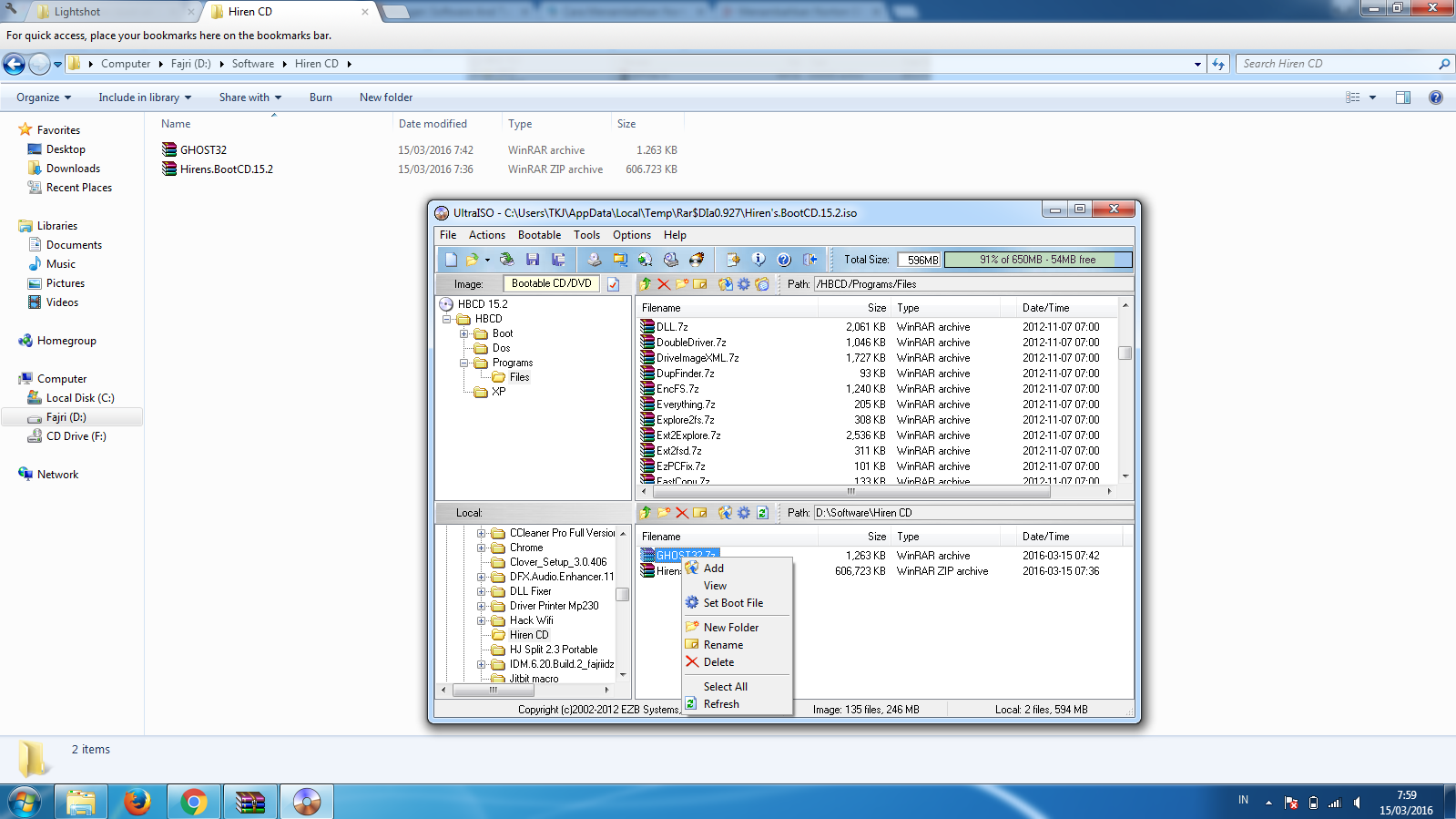
Task: Click the Up folder icon in Local pane toolbar
Action: pyautogui.click(x=646, y=513)
